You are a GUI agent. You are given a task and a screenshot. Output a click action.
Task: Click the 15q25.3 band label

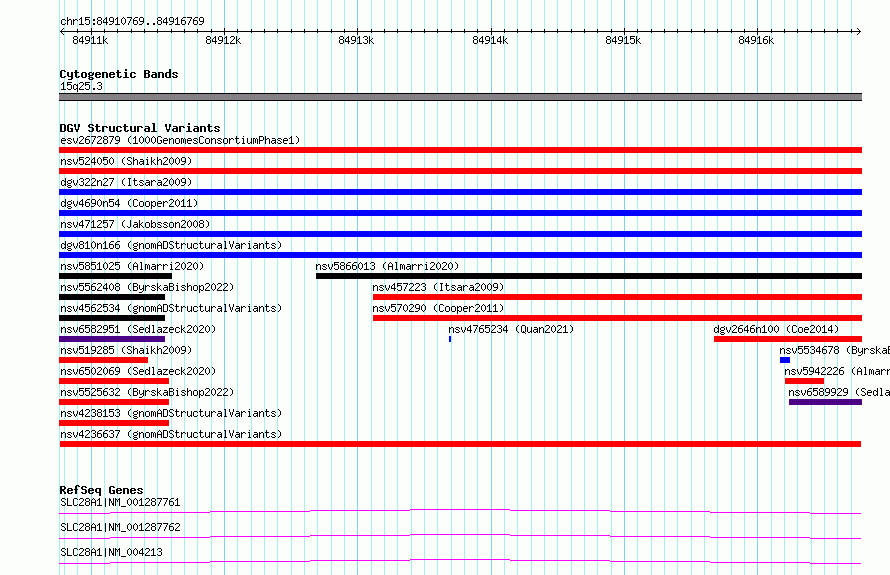click(81, 86)
